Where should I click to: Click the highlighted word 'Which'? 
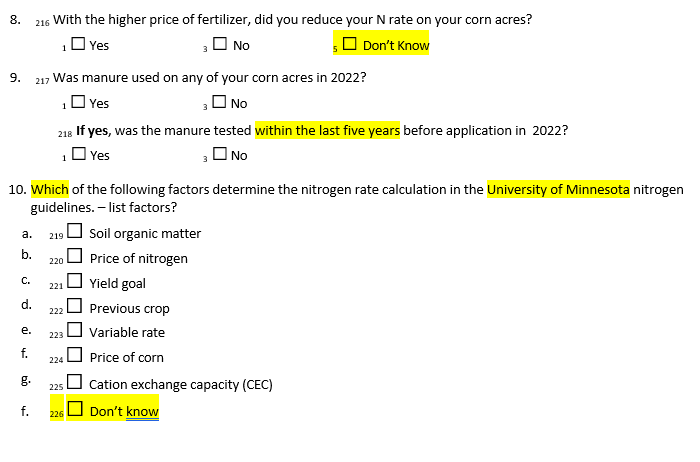(x=49, y=190)
